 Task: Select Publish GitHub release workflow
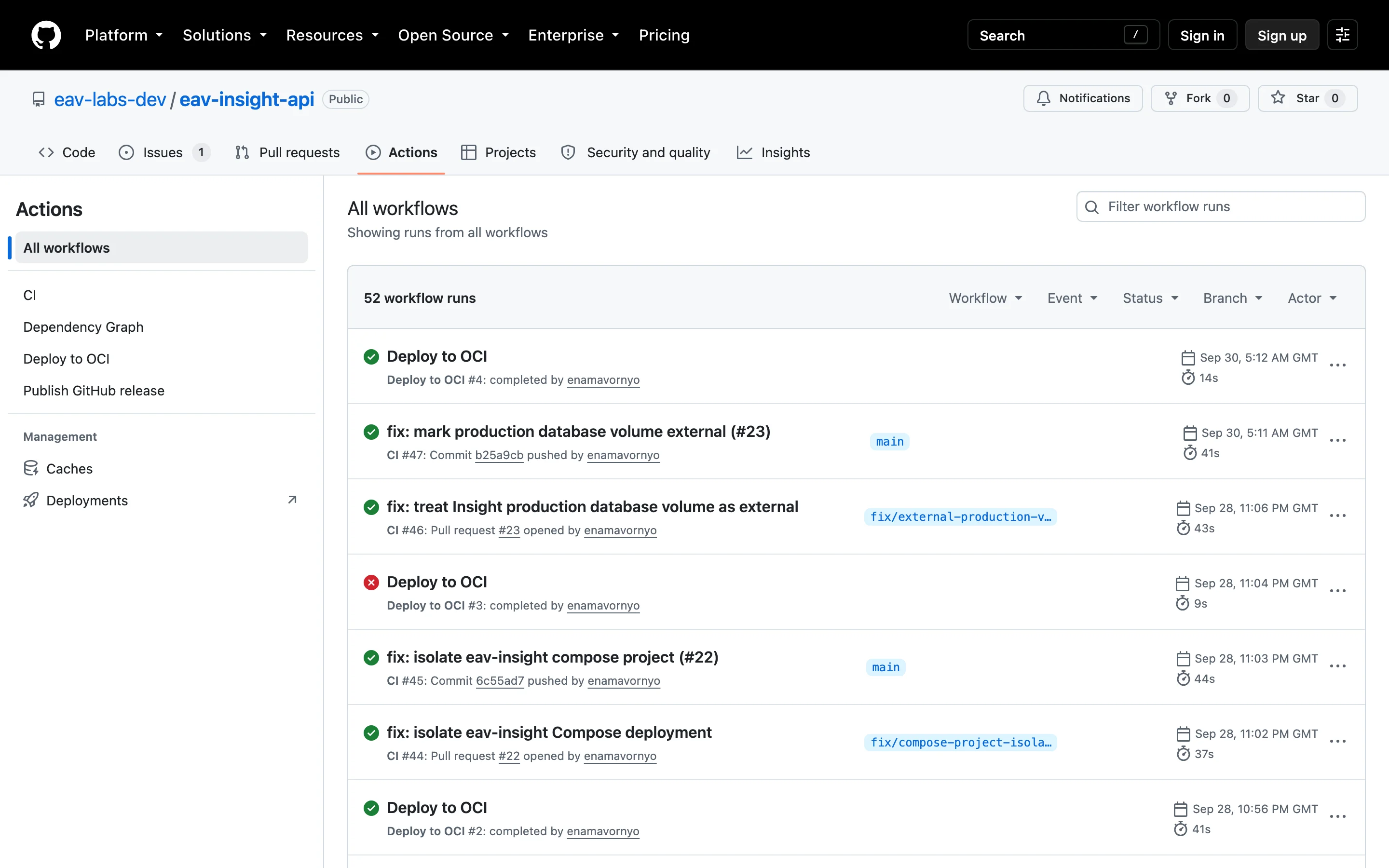pyautogui.click(x=162, y=391)
